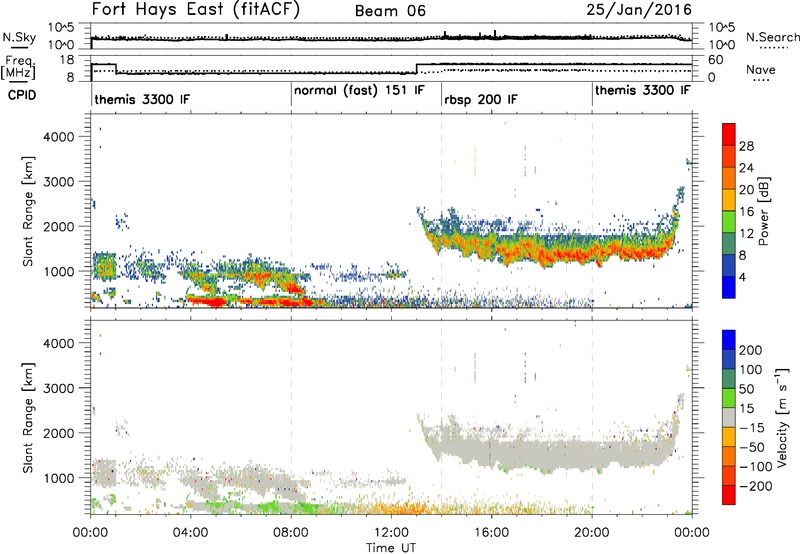Click the 'rbsp 200 IF' CPID label
Screen dimensions: 800x554
[x=481, y=100]
